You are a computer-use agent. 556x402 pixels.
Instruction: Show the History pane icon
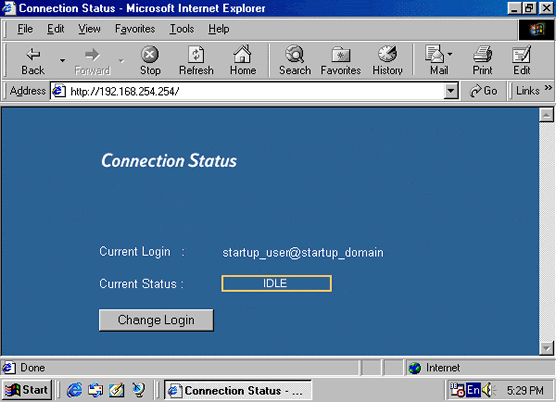pyautogui.click(x=387, y=54)
